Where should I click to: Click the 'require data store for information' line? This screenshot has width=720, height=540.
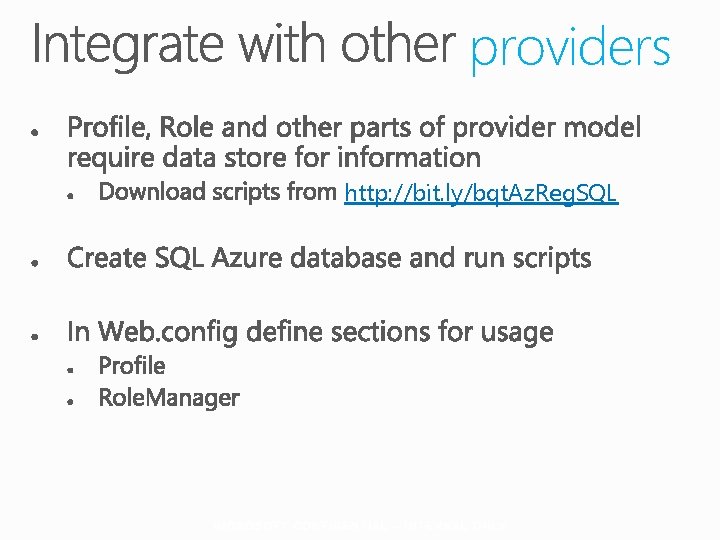click(x=274, y=157)
